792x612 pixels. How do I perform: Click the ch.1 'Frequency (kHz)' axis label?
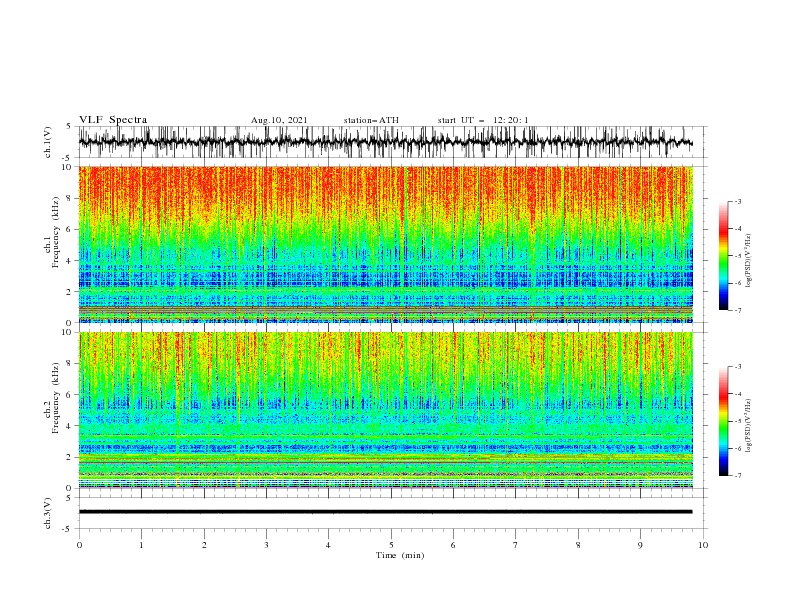coord(56,230)
